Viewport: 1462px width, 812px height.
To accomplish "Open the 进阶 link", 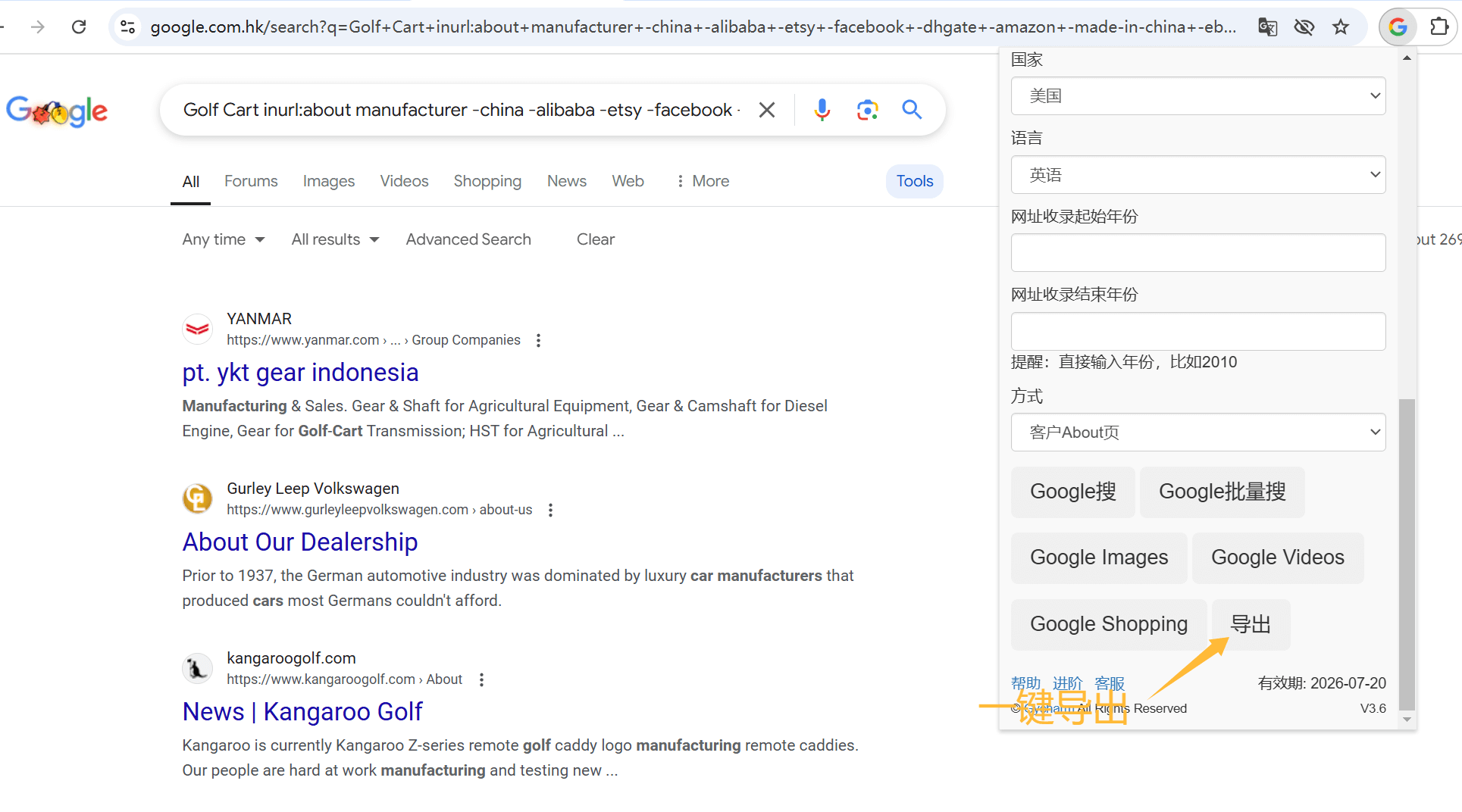I will [x=1067, y=683].
